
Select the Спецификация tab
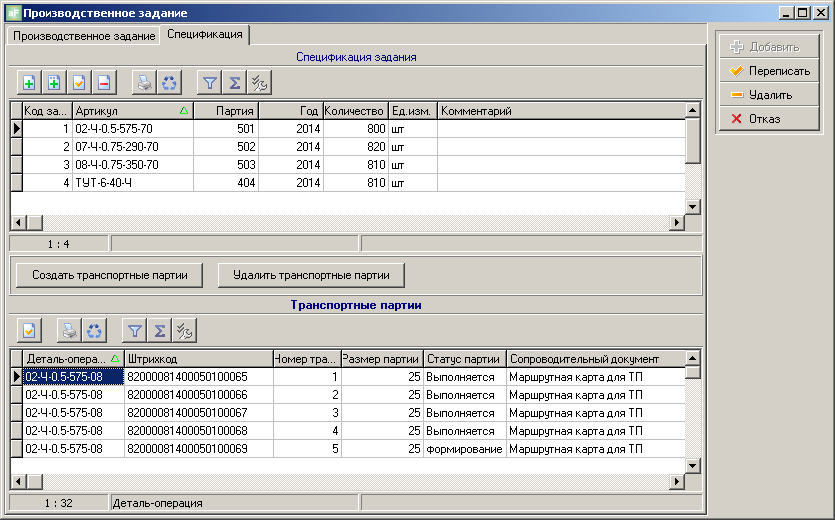point(205,35)
